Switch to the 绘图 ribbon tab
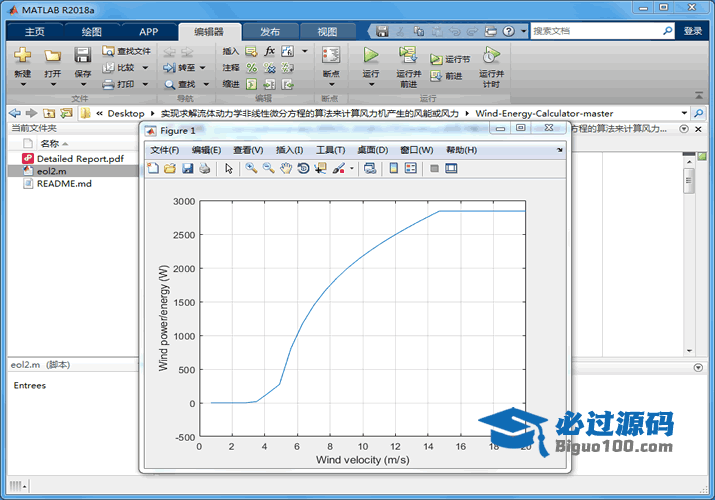This screenshot has width=715, height=500. point(91,31)
